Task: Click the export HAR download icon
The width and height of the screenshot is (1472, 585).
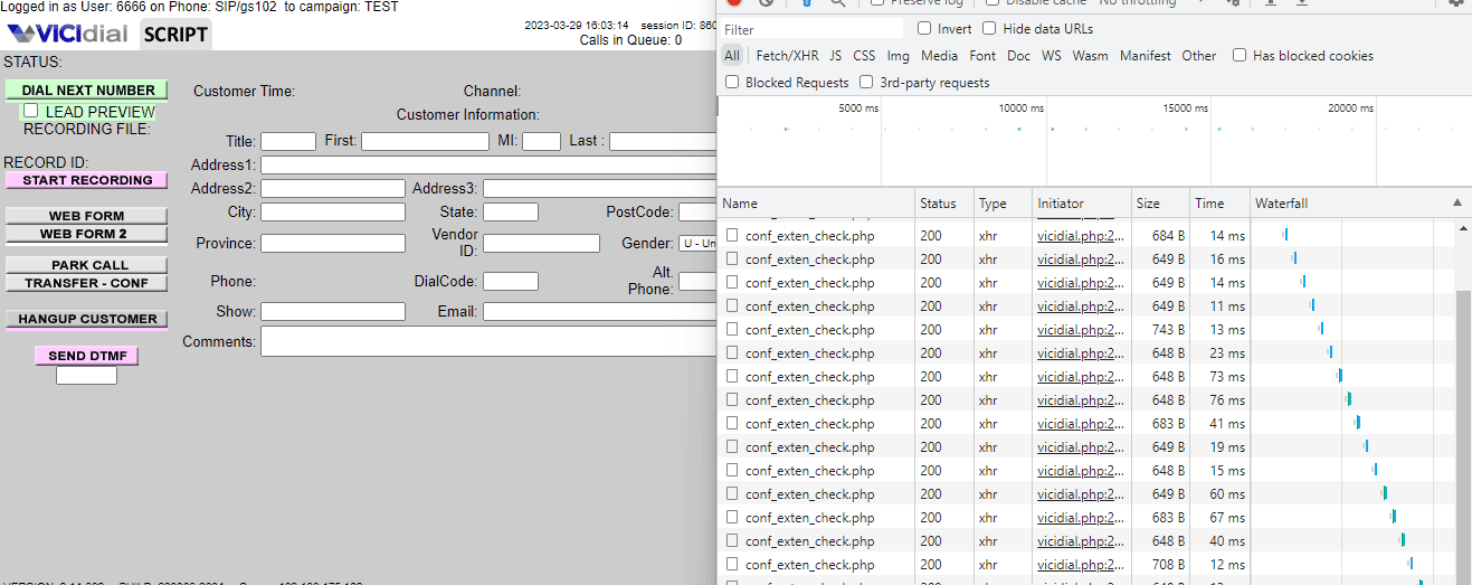Action: [1302, 4]
